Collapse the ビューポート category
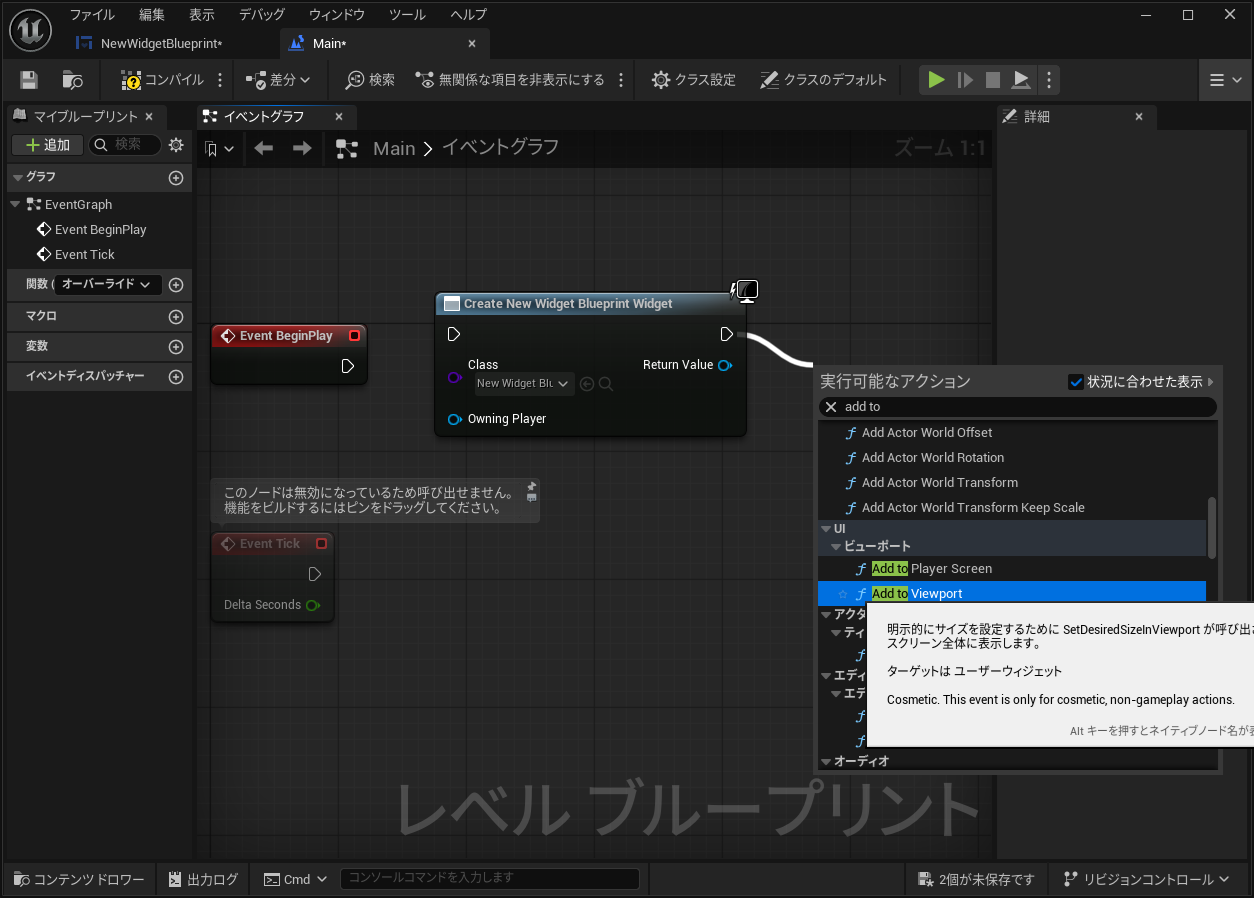1254x898 pixels. (836, 547)
